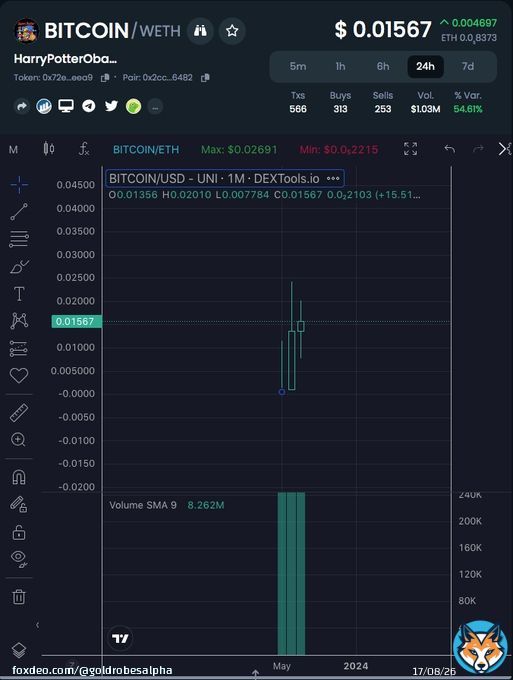Screen dimensions: 513x680
Task: Click the HarryPotterOba... token name
Action: click(x=65, y=59)
